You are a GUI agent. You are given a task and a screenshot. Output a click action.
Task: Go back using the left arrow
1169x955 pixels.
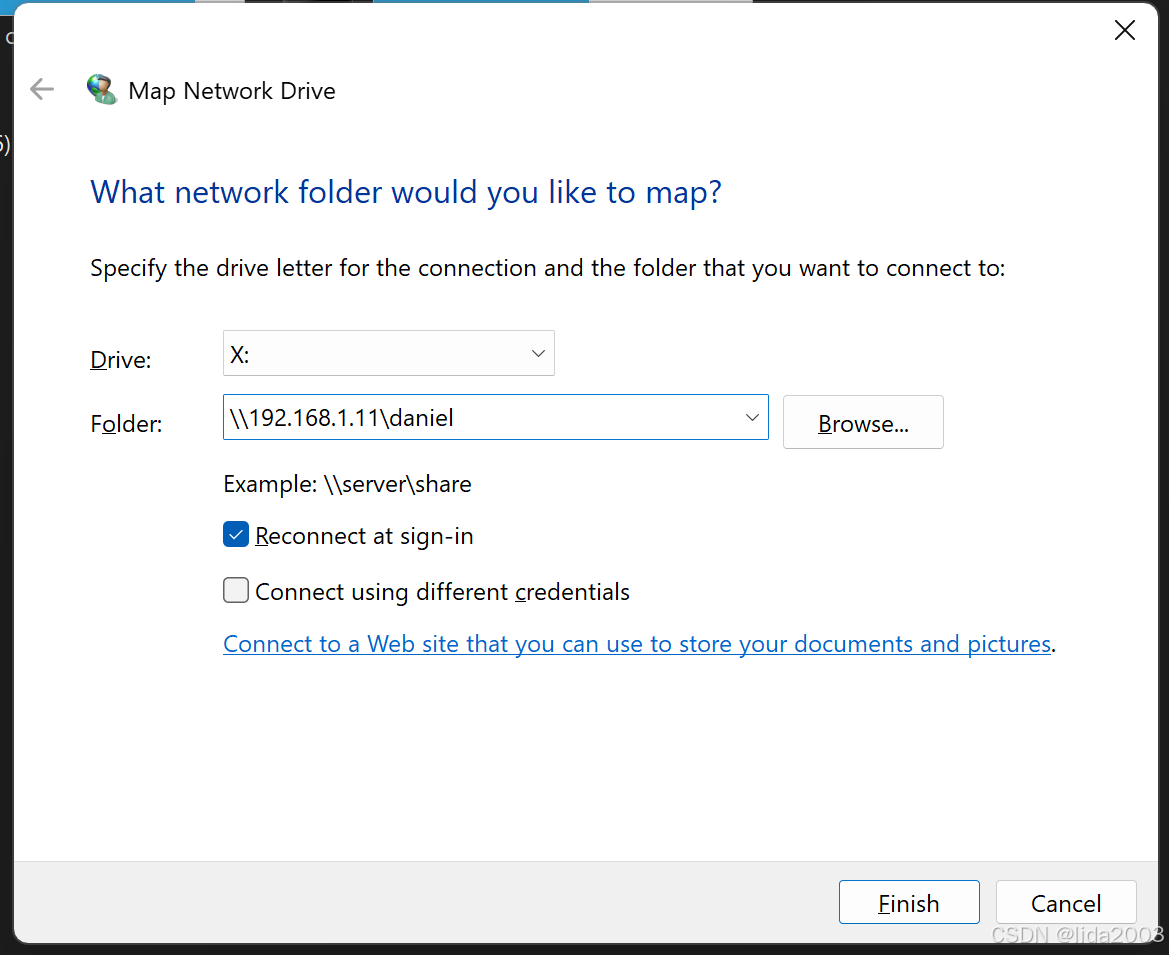click(x=42, y=89)
